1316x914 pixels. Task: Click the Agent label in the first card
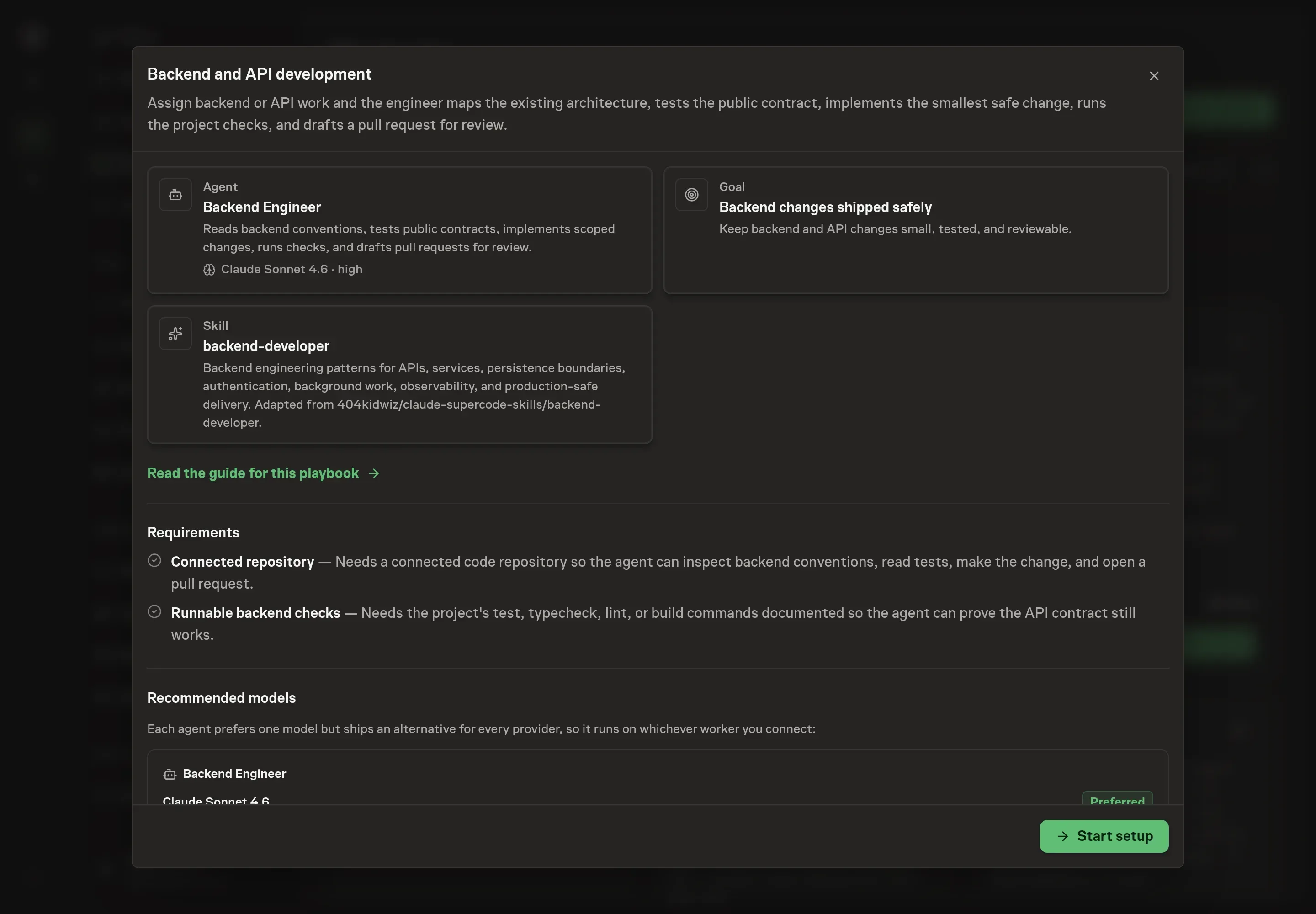pyautogui.click(x=220, y=187)
